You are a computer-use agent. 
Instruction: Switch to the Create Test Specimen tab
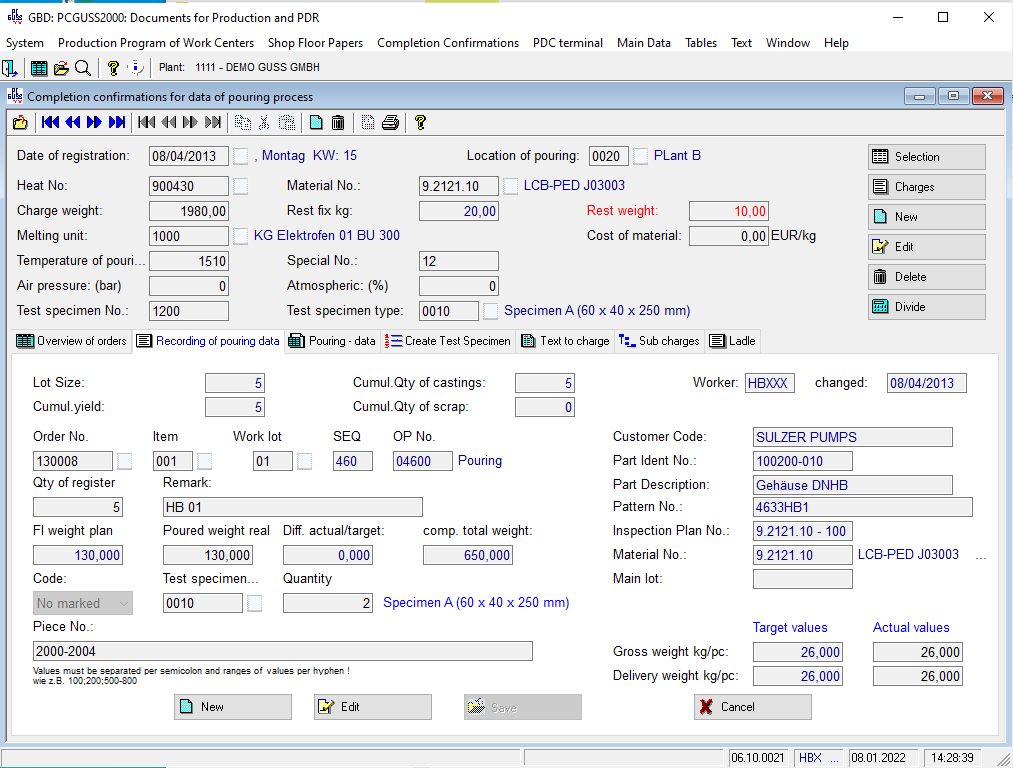[448, 341]
